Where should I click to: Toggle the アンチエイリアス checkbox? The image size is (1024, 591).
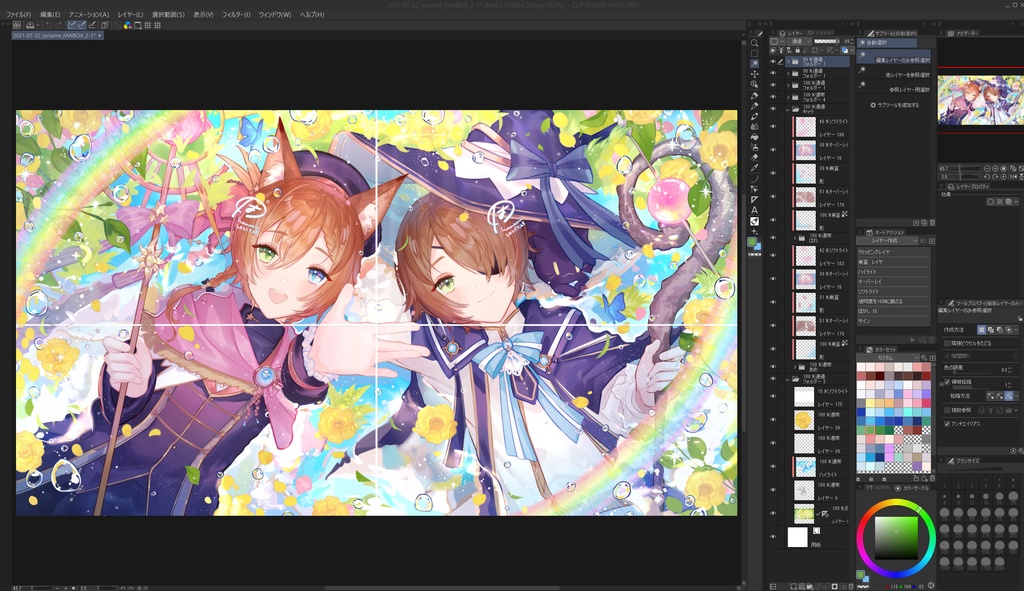click(948, 424)
